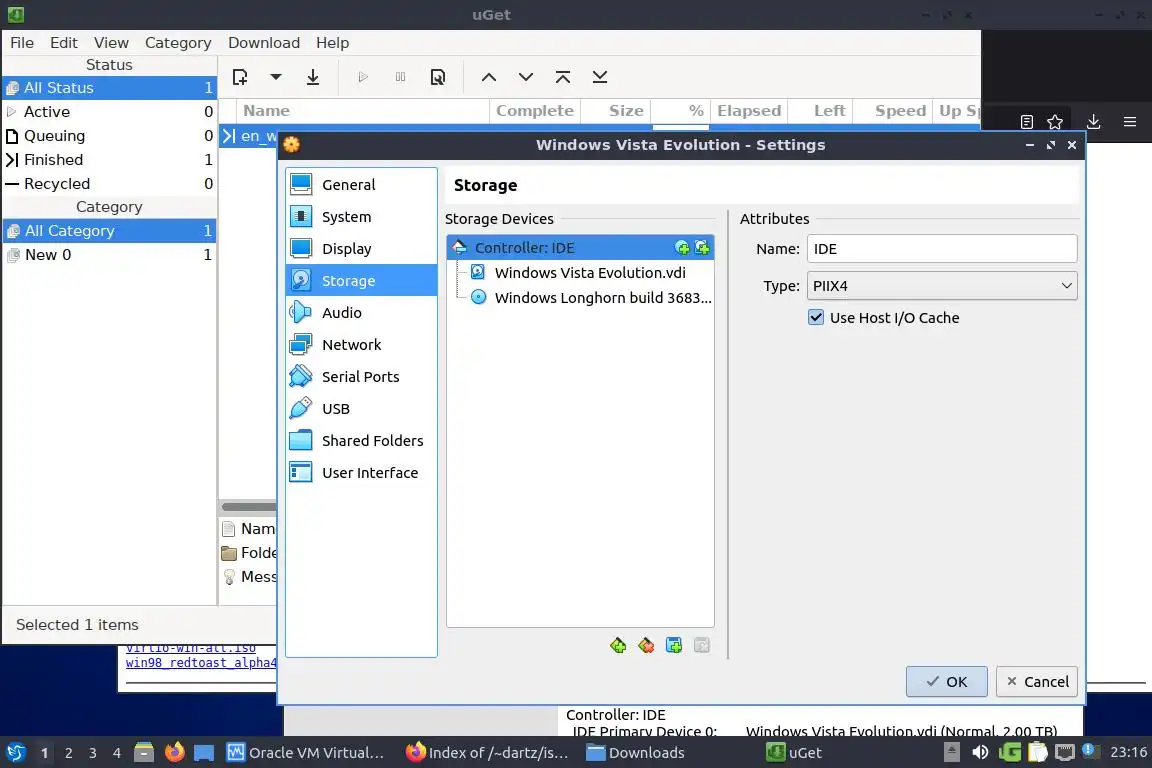Image resolution: width=1152 pixels, height=768 pixels.
Task: Click uGet horizontal scrollbar under download list
Action: (249, 506)
